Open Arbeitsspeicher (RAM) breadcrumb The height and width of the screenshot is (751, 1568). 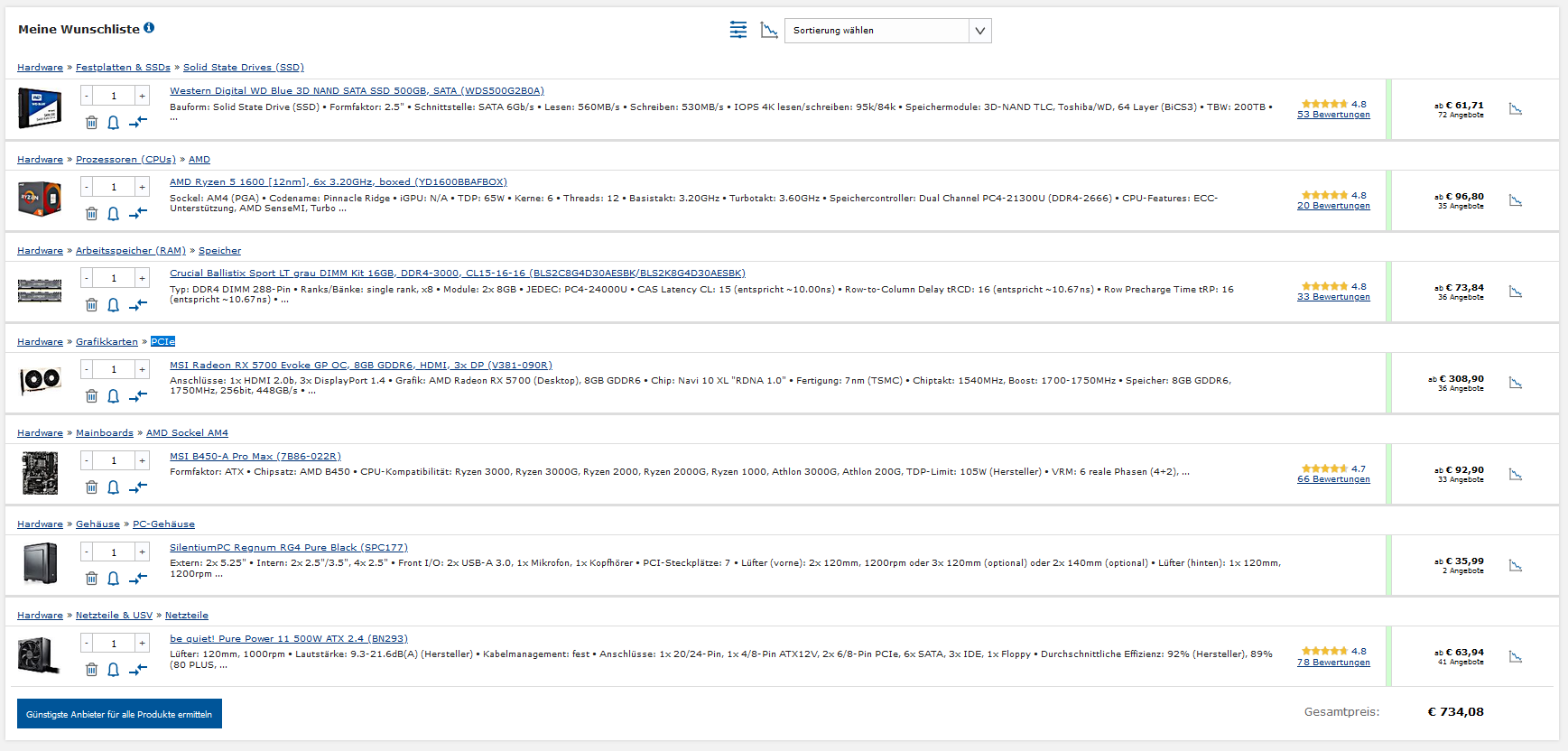[x=131, y=250]
